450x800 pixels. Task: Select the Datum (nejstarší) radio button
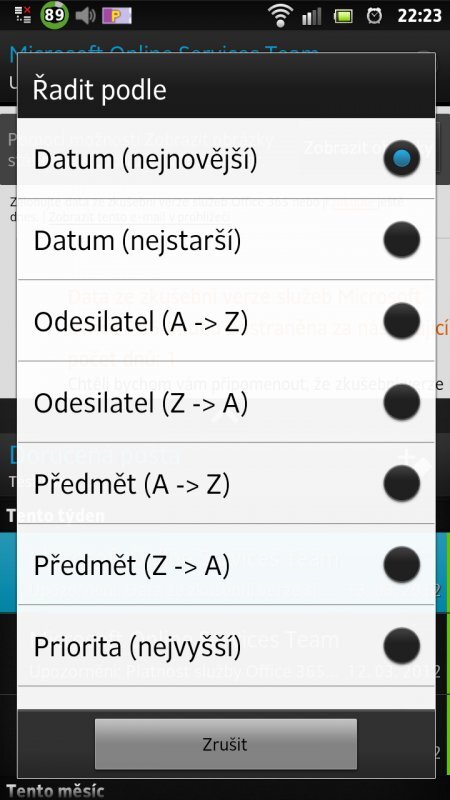(x=402, y=240)
